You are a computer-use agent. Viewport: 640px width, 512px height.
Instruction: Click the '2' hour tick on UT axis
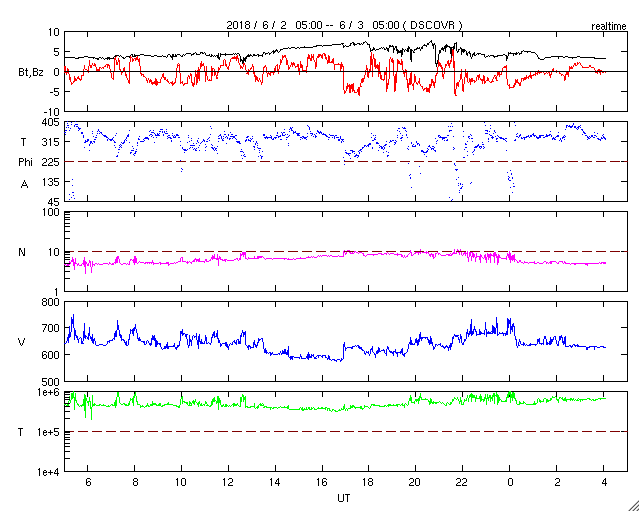click(x=557, y=483)
